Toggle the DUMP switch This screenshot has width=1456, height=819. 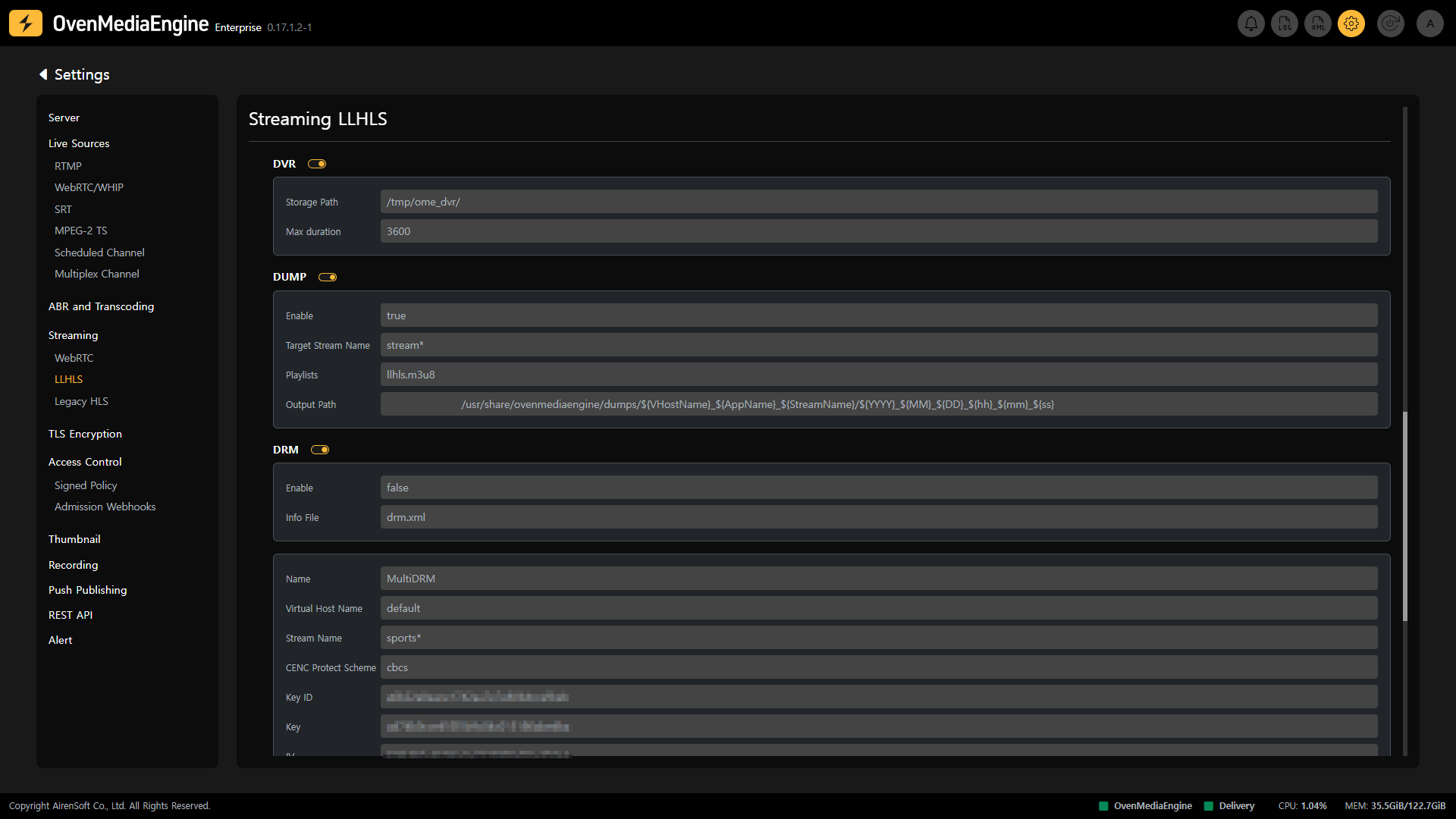(x=328, y=277)
